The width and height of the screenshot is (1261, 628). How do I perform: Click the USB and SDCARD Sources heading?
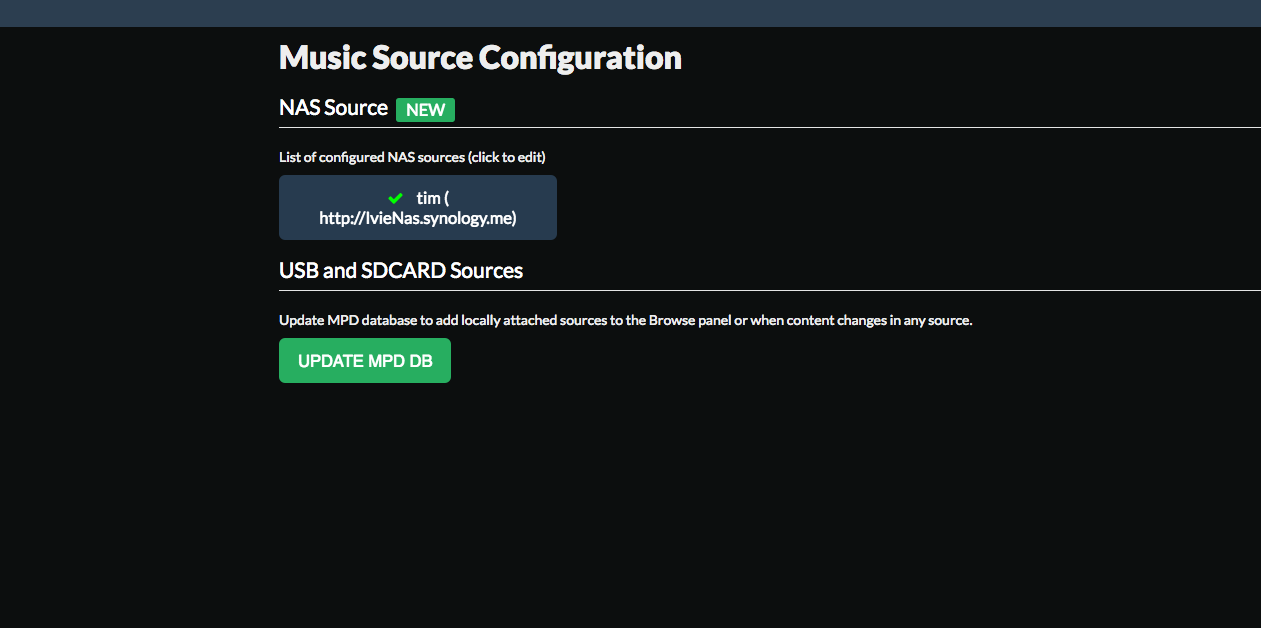401,270
